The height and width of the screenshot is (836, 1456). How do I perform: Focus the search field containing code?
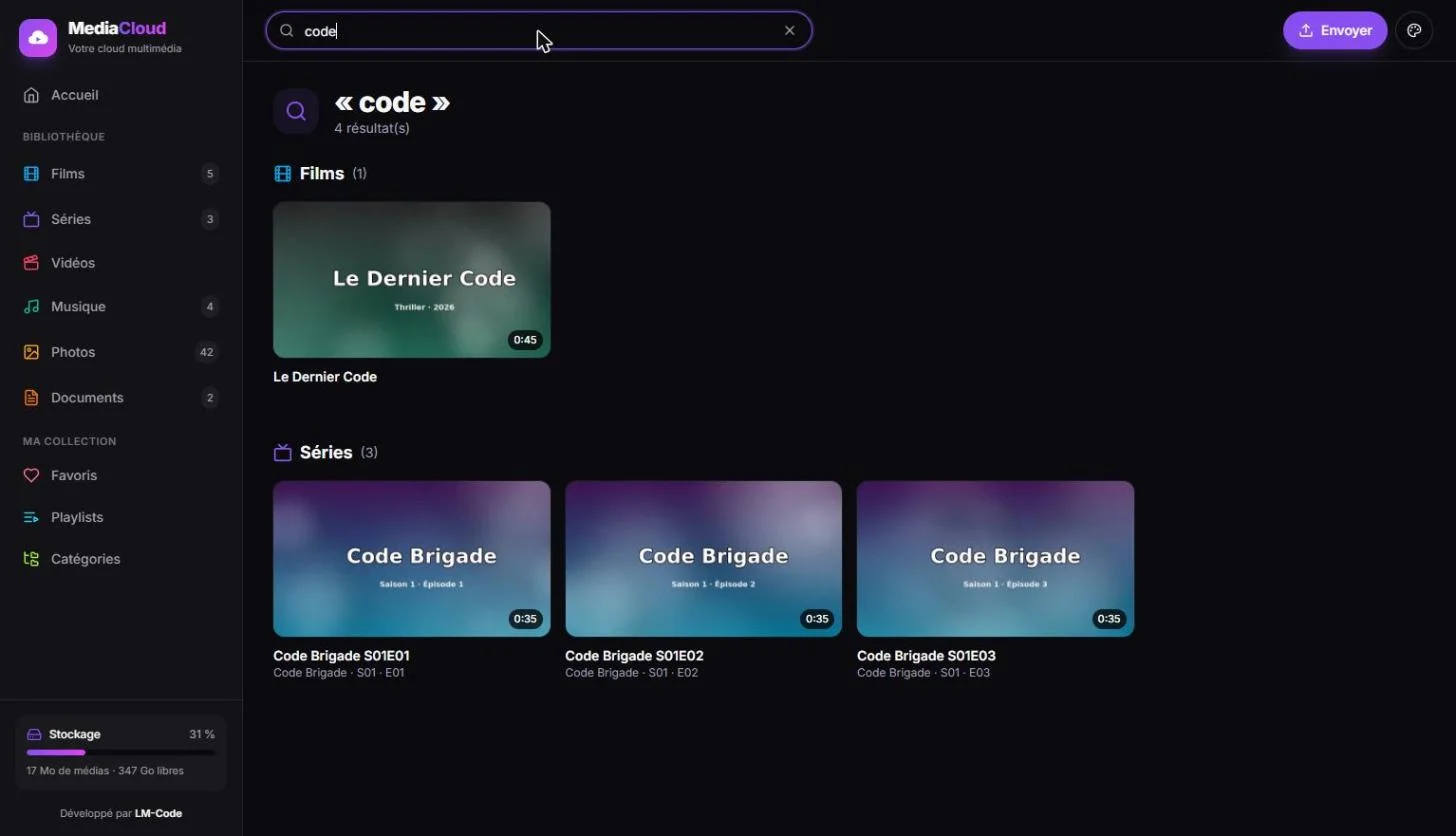[539, 31]
